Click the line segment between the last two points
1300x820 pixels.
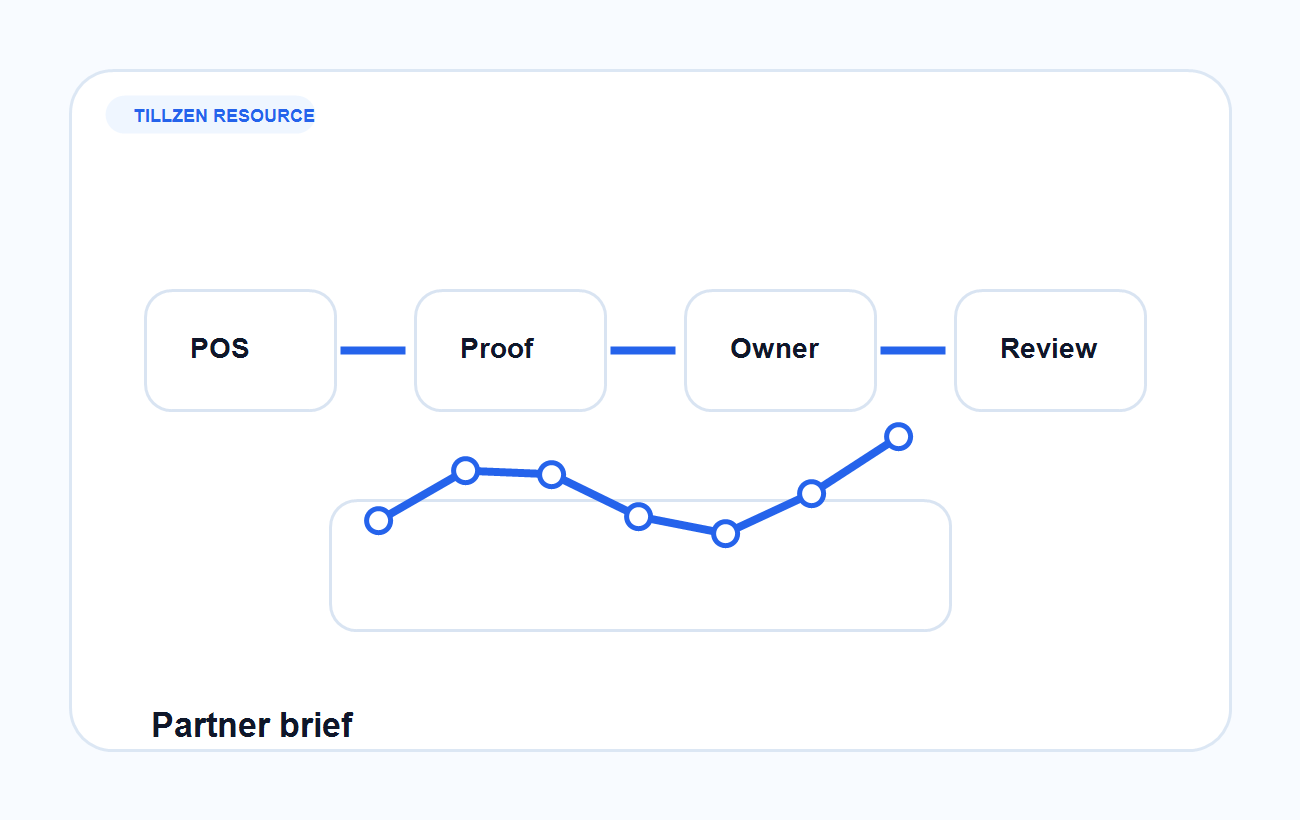tap(855, 465)
